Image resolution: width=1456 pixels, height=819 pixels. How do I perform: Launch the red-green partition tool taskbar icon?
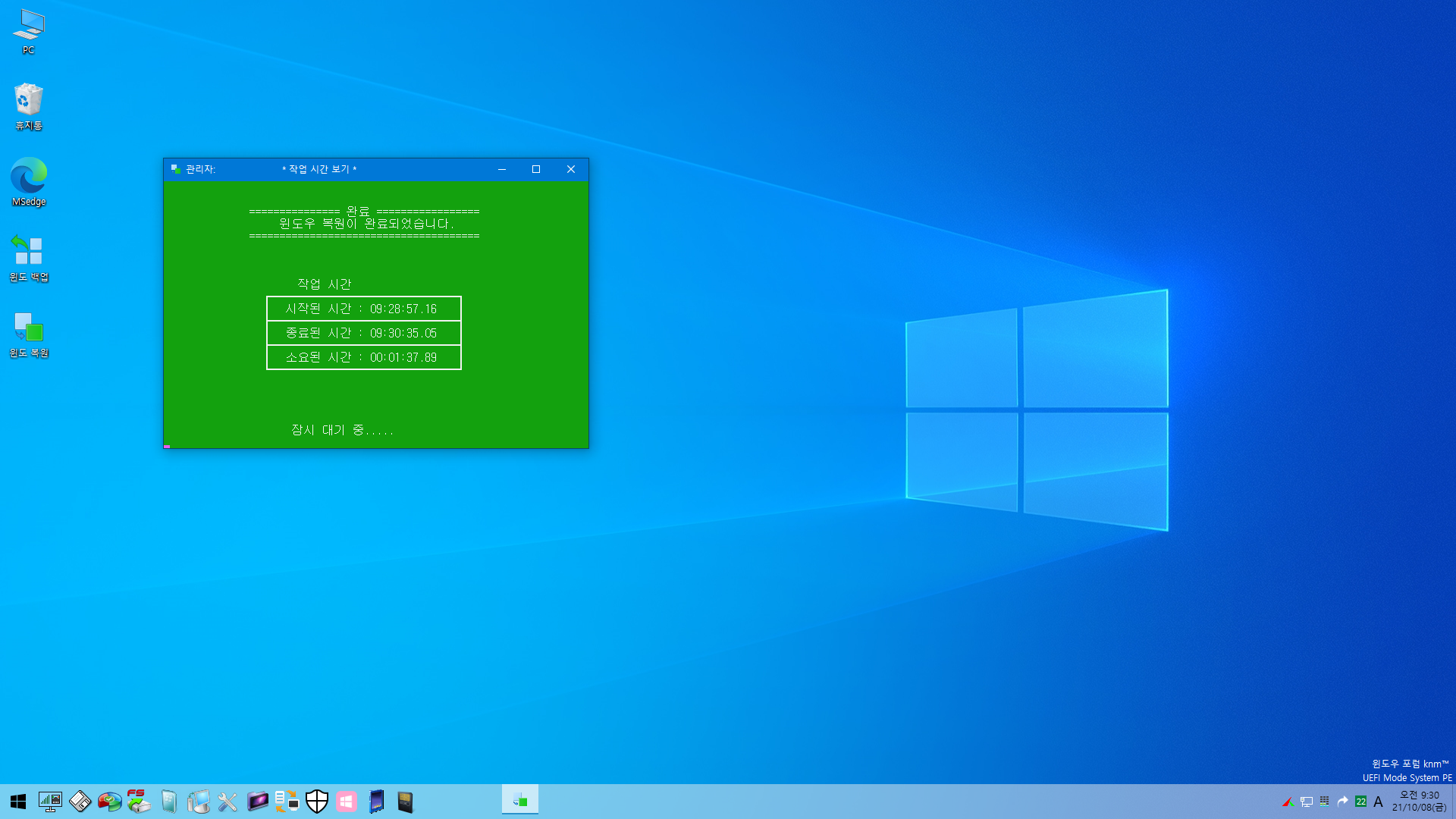point(109,802)
